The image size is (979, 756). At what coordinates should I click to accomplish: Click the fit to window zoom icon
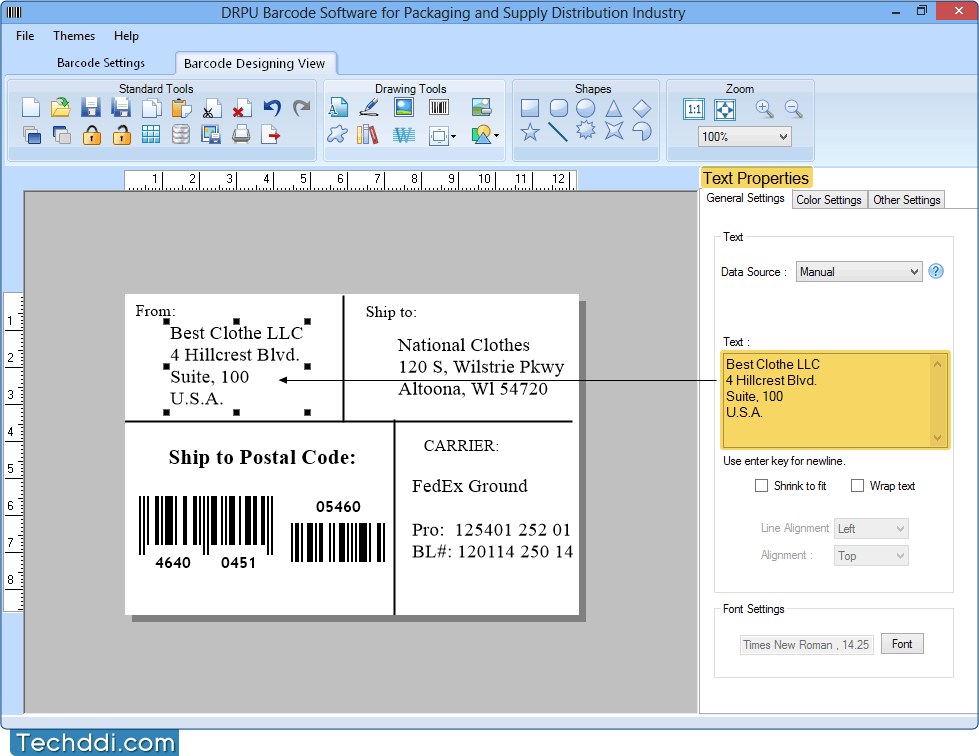click(x=724, y=109)
